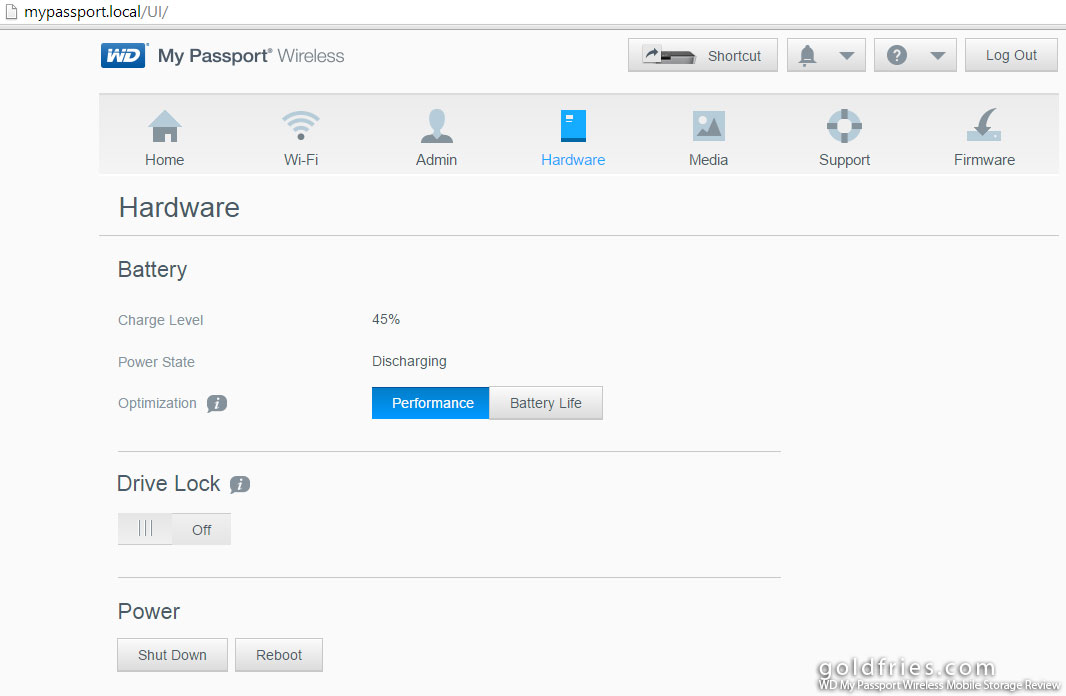Show Drive Lock info tooltip icon
The width and height of the screenshot is (1066, 696).
click(x=239, y=484)
